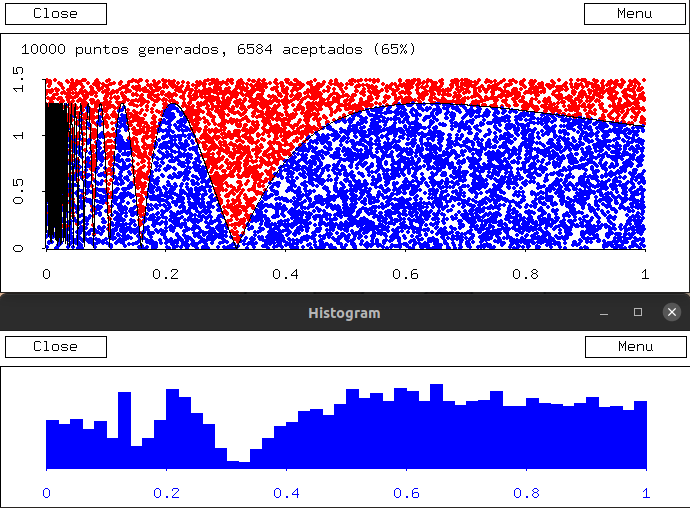Close the scatter plot window via Close button
Viewport: 690px width, 508px height.
click(56, 14)
